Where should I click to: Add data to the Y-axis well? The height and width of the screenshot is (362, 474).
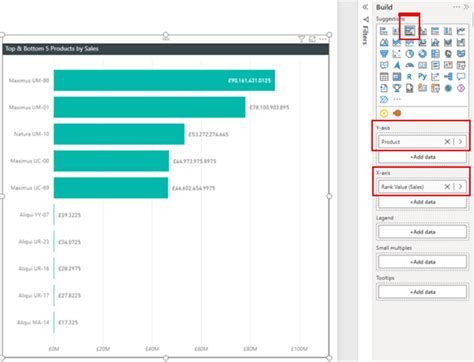(422, 157)
